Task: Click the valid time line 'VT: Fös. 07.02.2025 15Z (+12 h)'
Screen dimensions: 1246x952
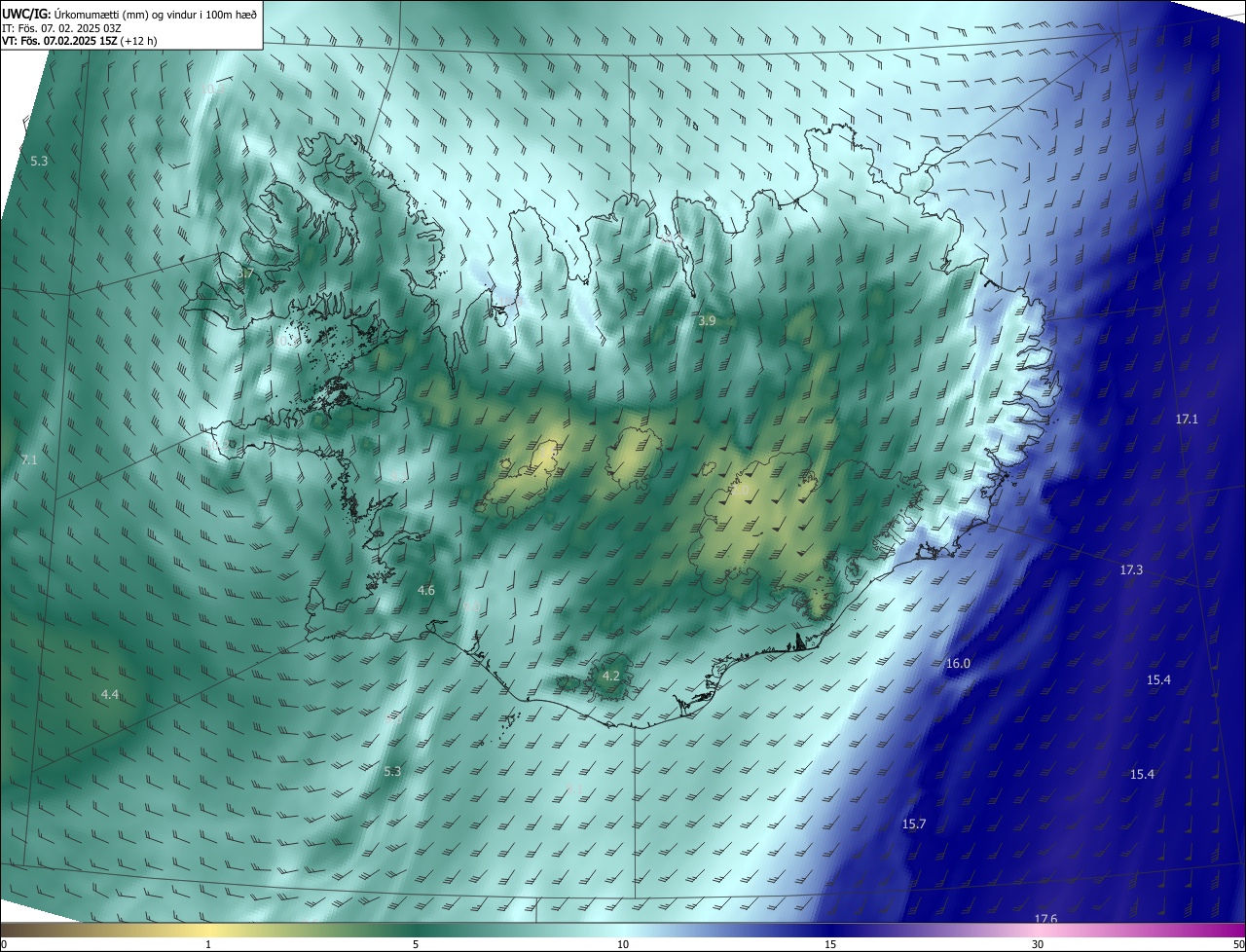Action: (80, 41)
